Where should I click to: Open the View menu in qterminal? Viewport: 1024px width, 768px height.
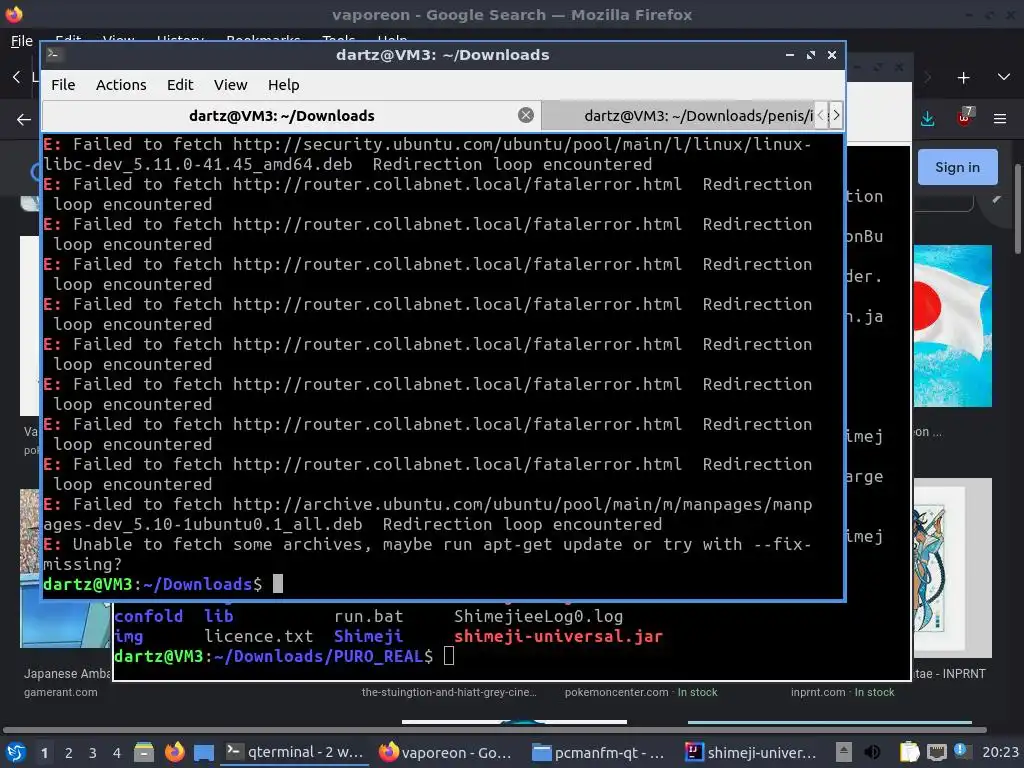[x=231, y=85]
